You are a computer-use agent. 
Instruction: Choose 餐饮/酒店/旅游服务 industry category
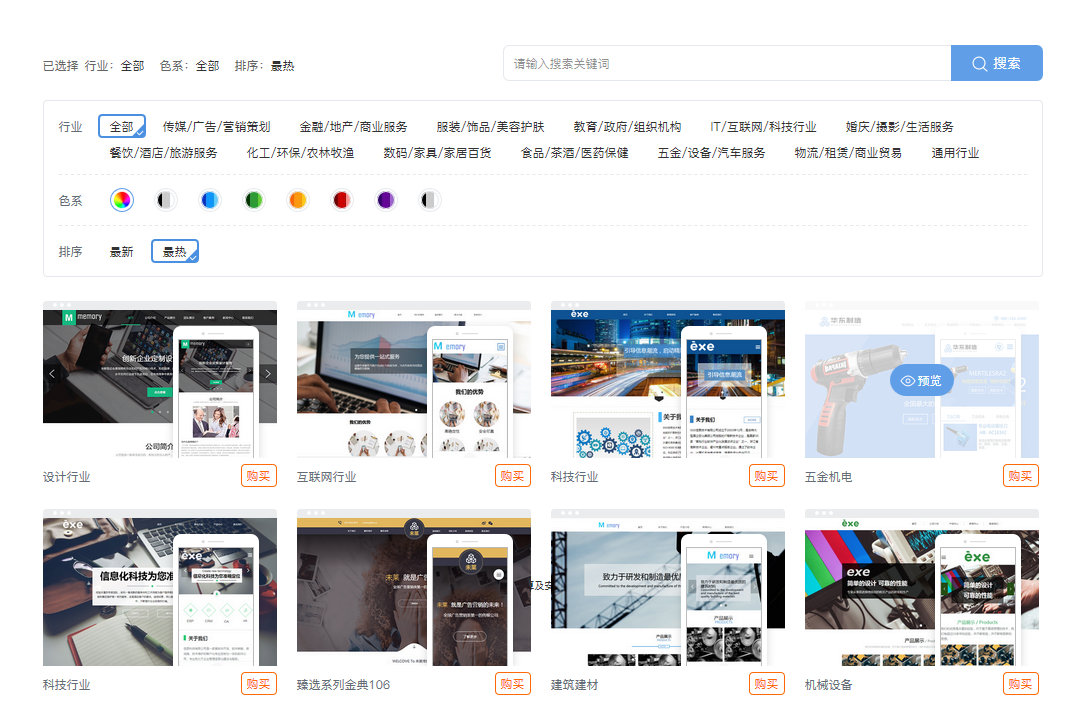[x=163, y=153]
